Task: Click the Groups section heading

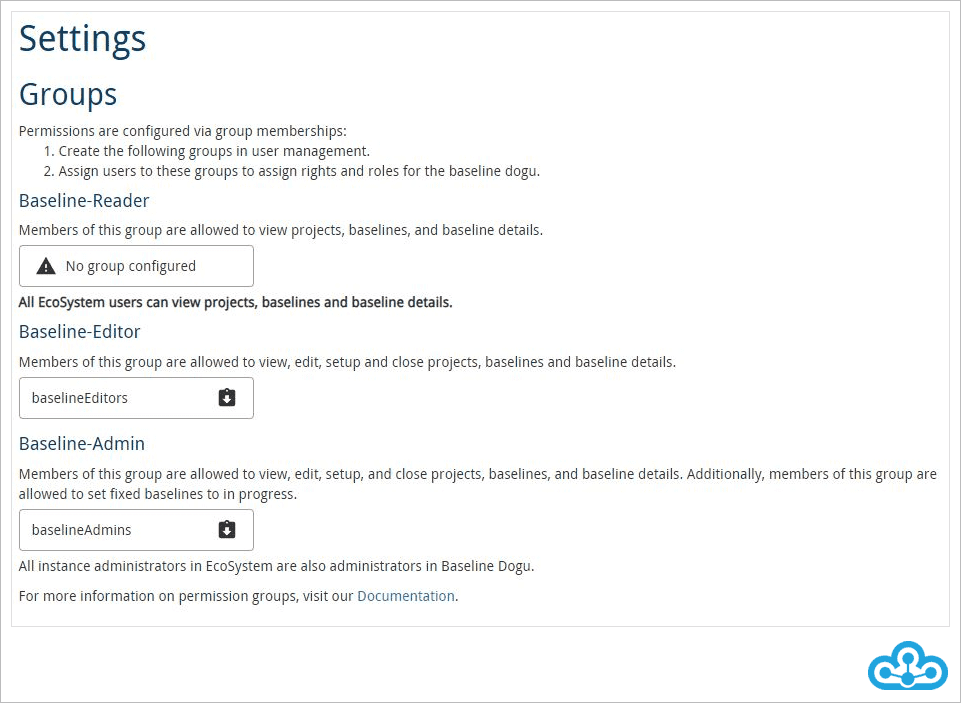Action: point(67,94)
